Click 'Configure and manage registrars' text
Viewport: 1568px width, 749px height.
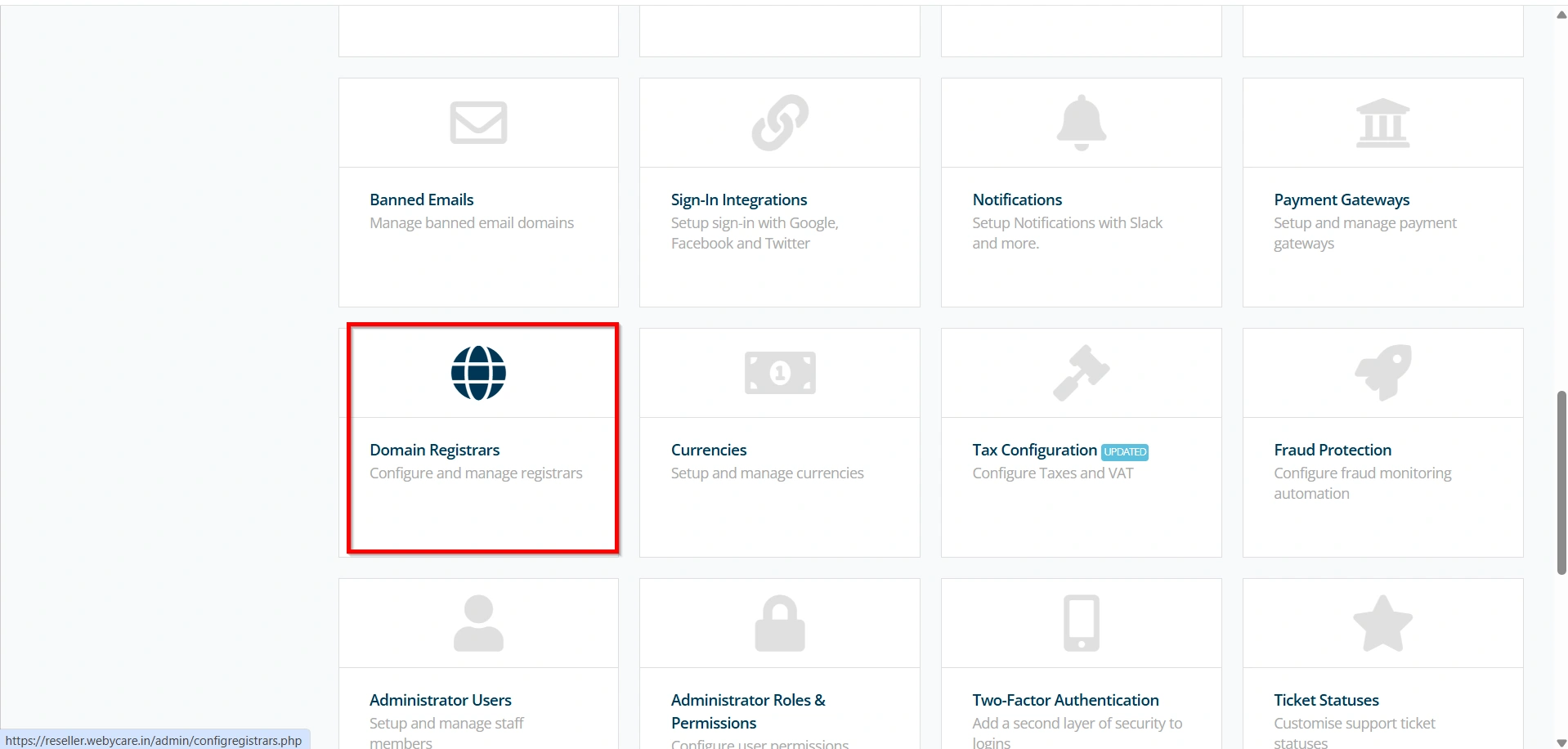[x=476, y=473]
